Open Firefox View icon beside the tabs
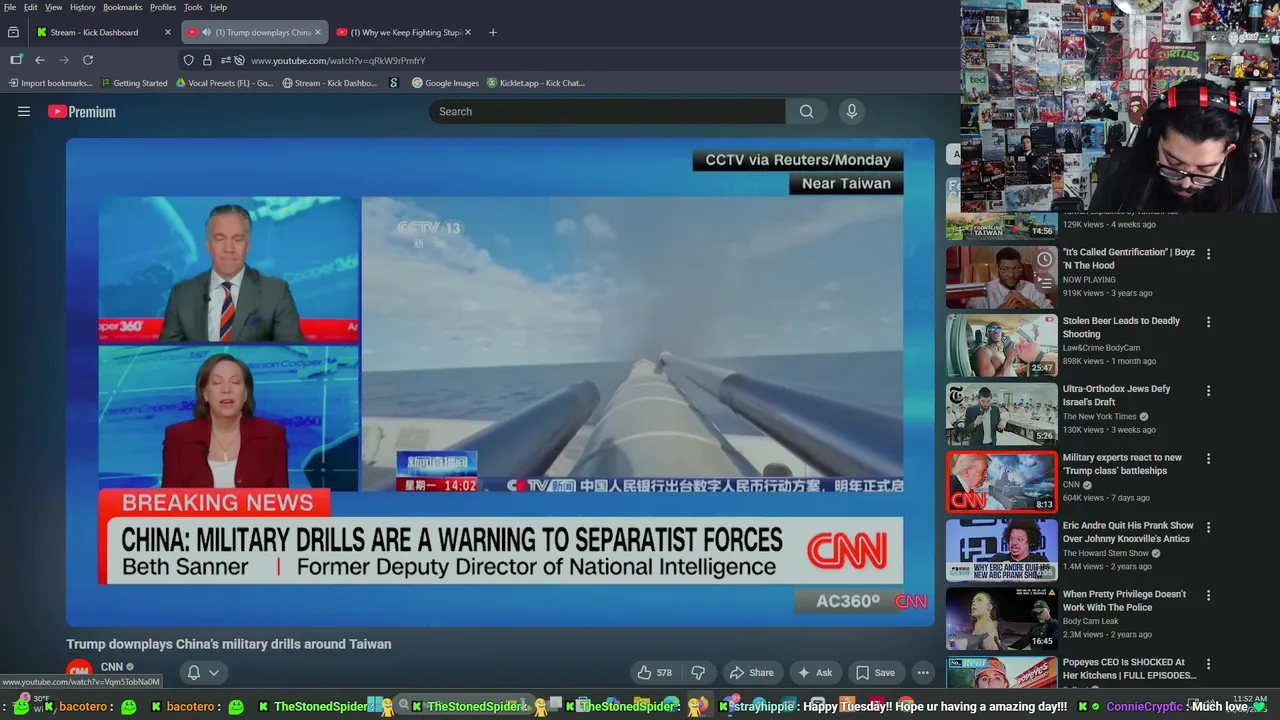The width and height of the screenshot is (1280, 720). (13, 32)
